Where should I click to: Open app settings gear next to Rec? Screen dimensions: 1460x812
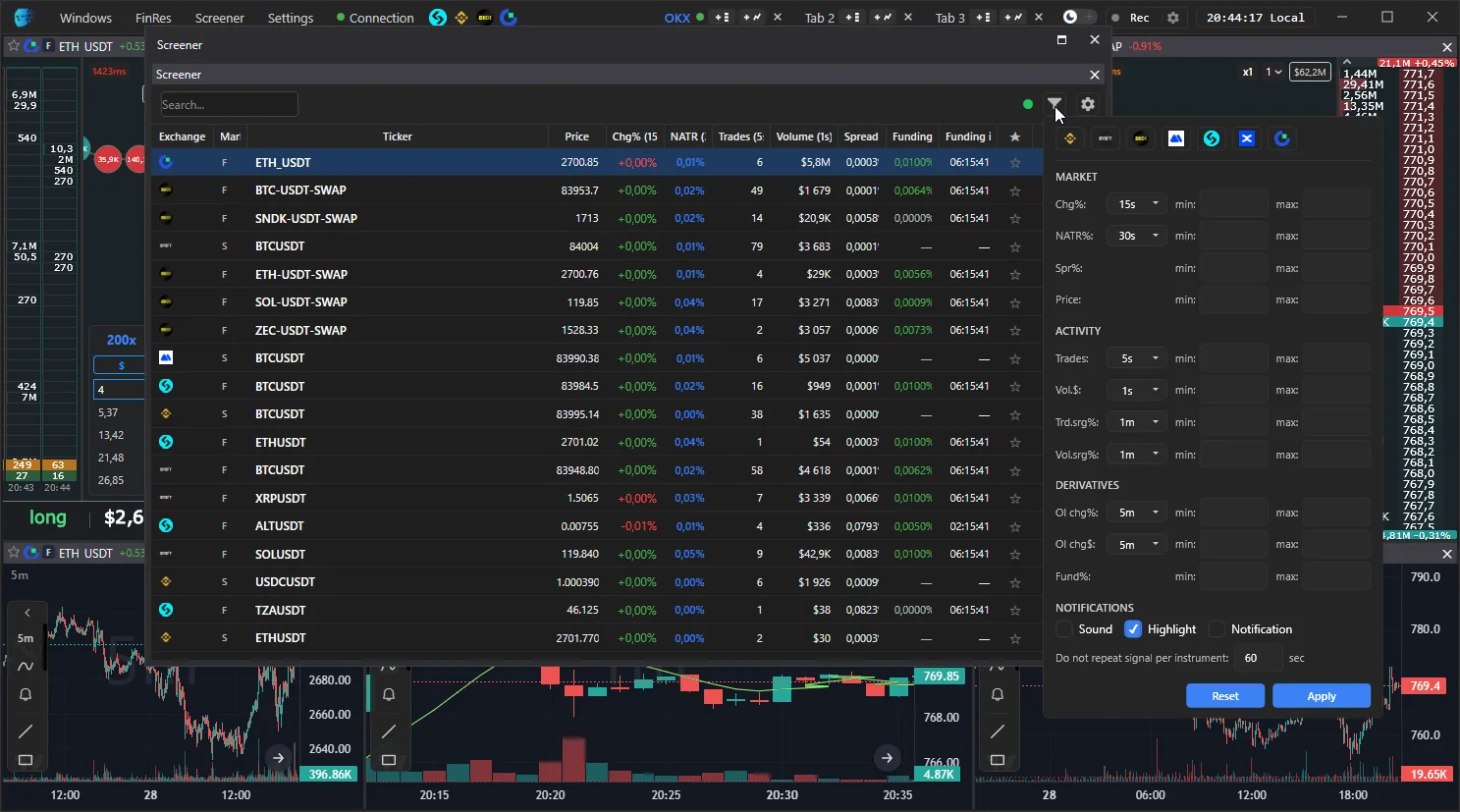(1172, 18)
